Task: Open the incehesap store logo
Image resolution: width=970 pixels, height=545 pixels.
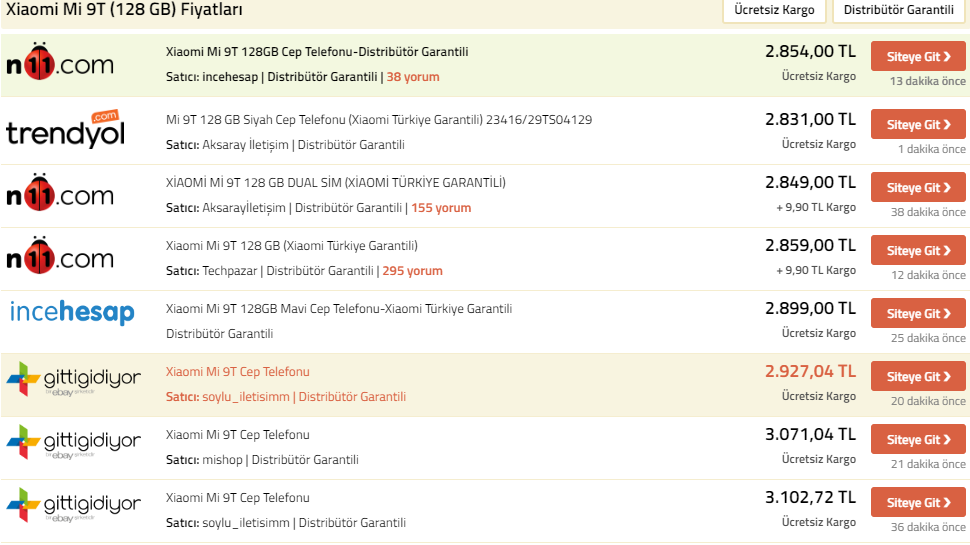Action: [72, 312]
